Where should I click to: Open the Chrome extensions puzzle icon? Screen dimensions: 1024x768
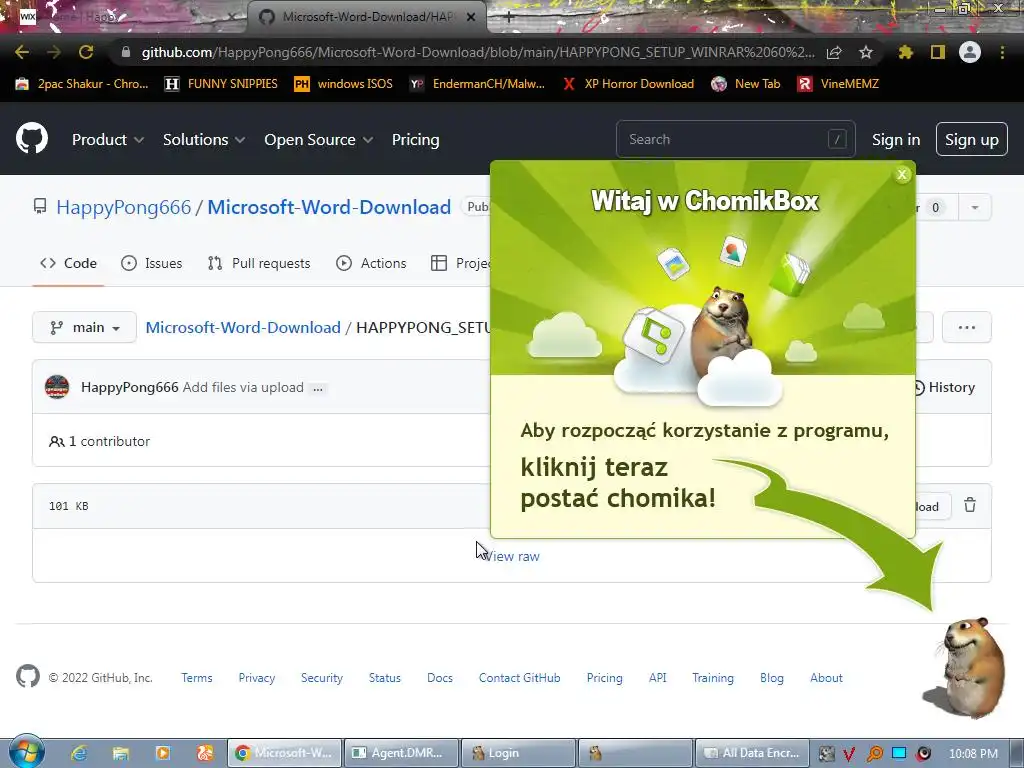pos(905,52)
